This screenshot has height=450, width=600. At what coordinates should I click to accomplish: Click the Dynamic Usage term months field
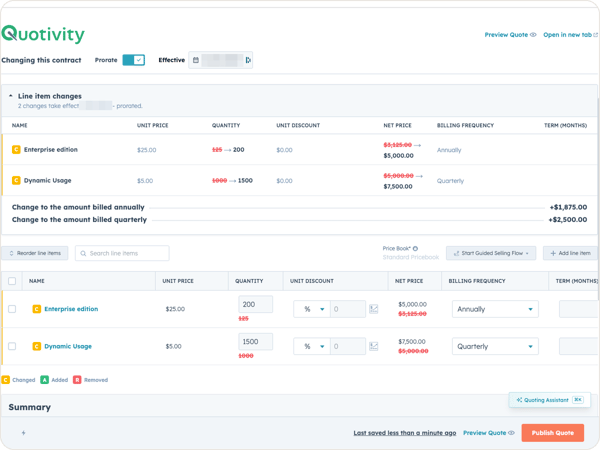(x=579, y=346)
